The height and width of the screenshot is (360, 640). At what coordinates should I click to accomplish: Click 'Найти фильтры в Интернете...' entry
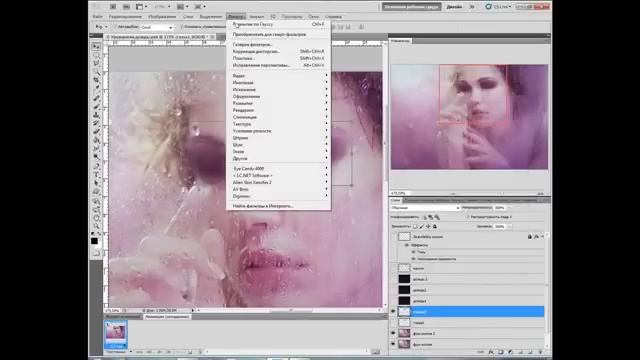pyautogui.click(x=278, y=206)
